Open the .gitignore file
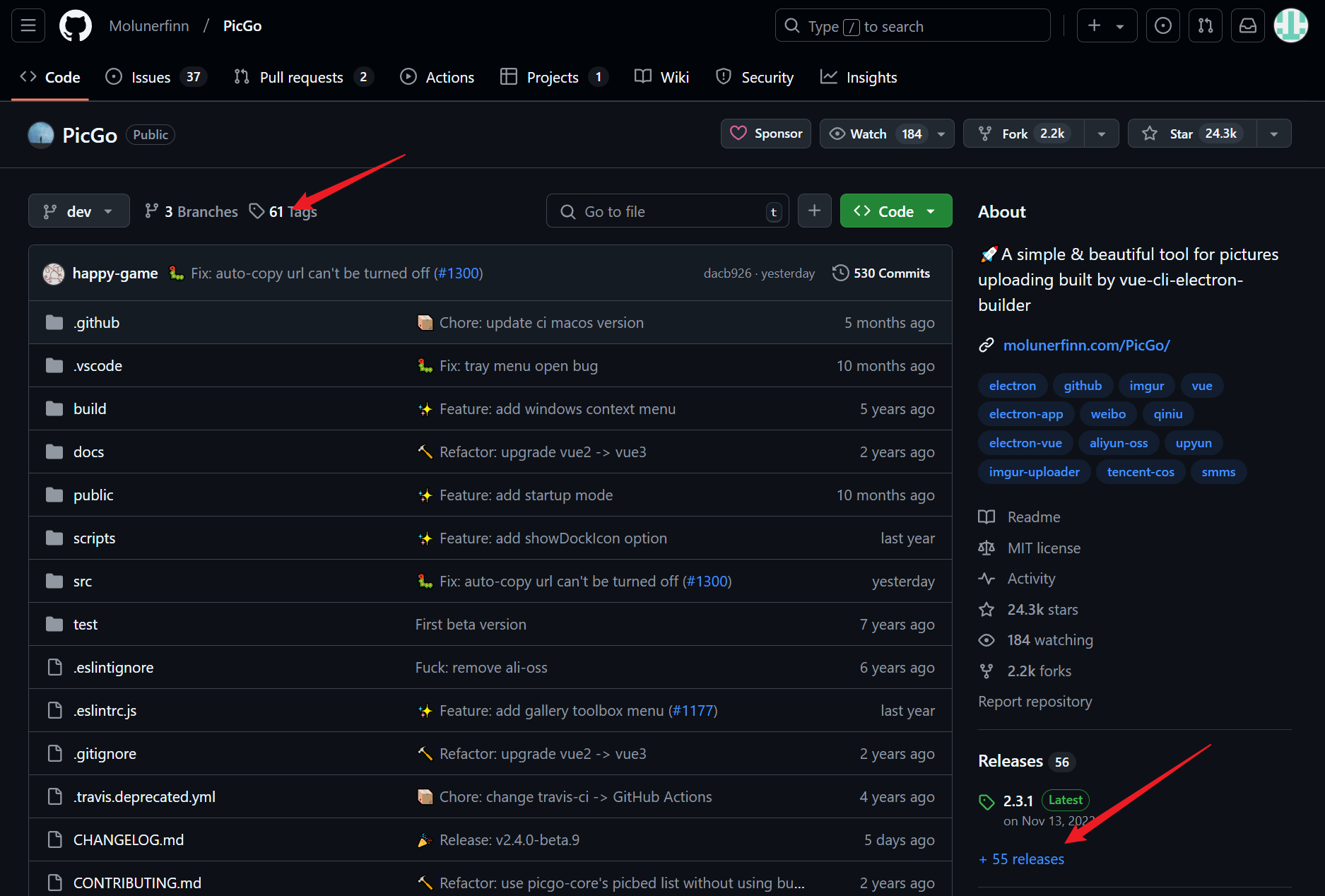Viewport: 1325px width, 896px height. click(105, 754)
